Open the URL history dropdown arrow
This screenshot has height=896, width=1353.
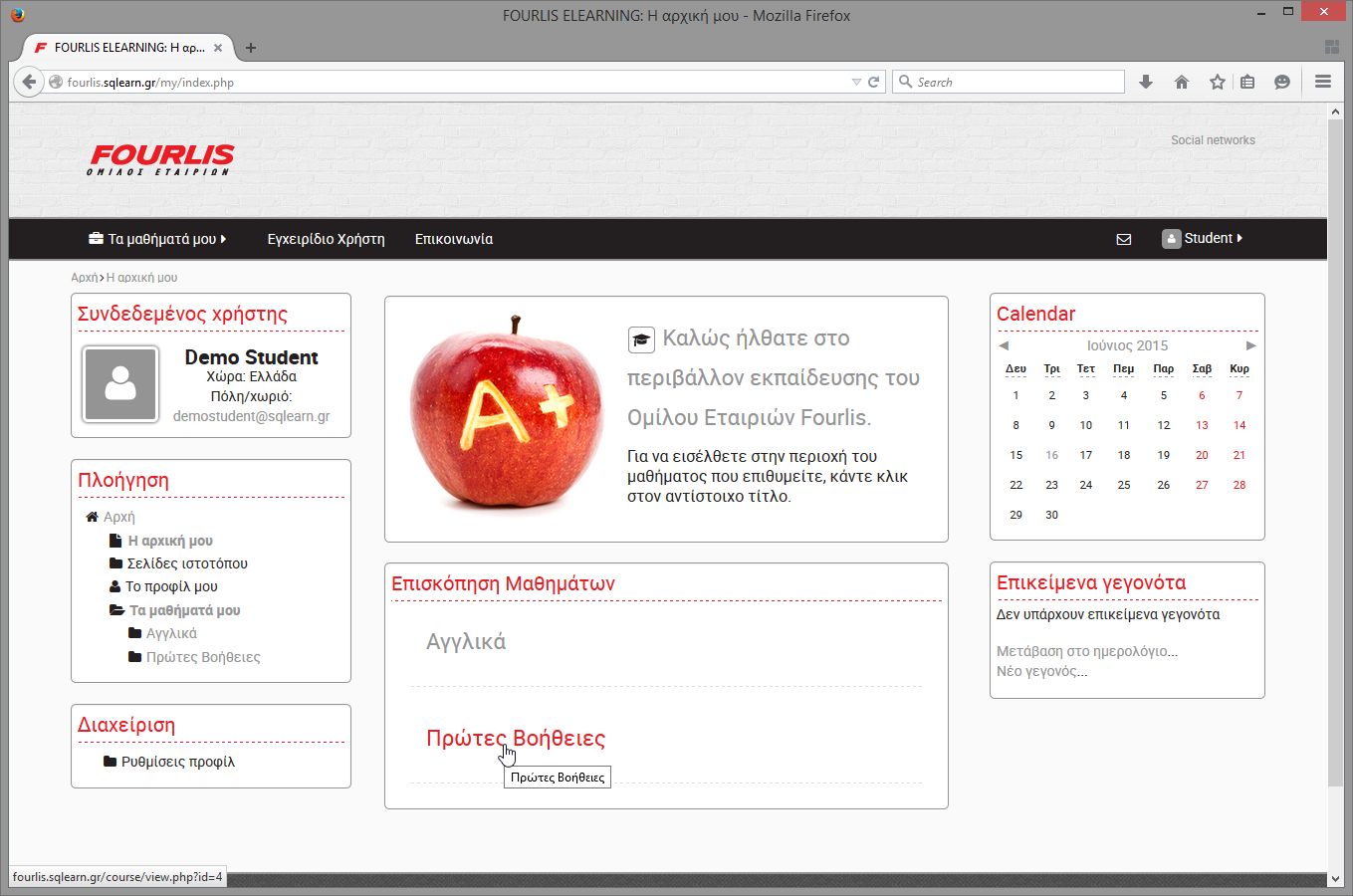click(x=856, y=82)
